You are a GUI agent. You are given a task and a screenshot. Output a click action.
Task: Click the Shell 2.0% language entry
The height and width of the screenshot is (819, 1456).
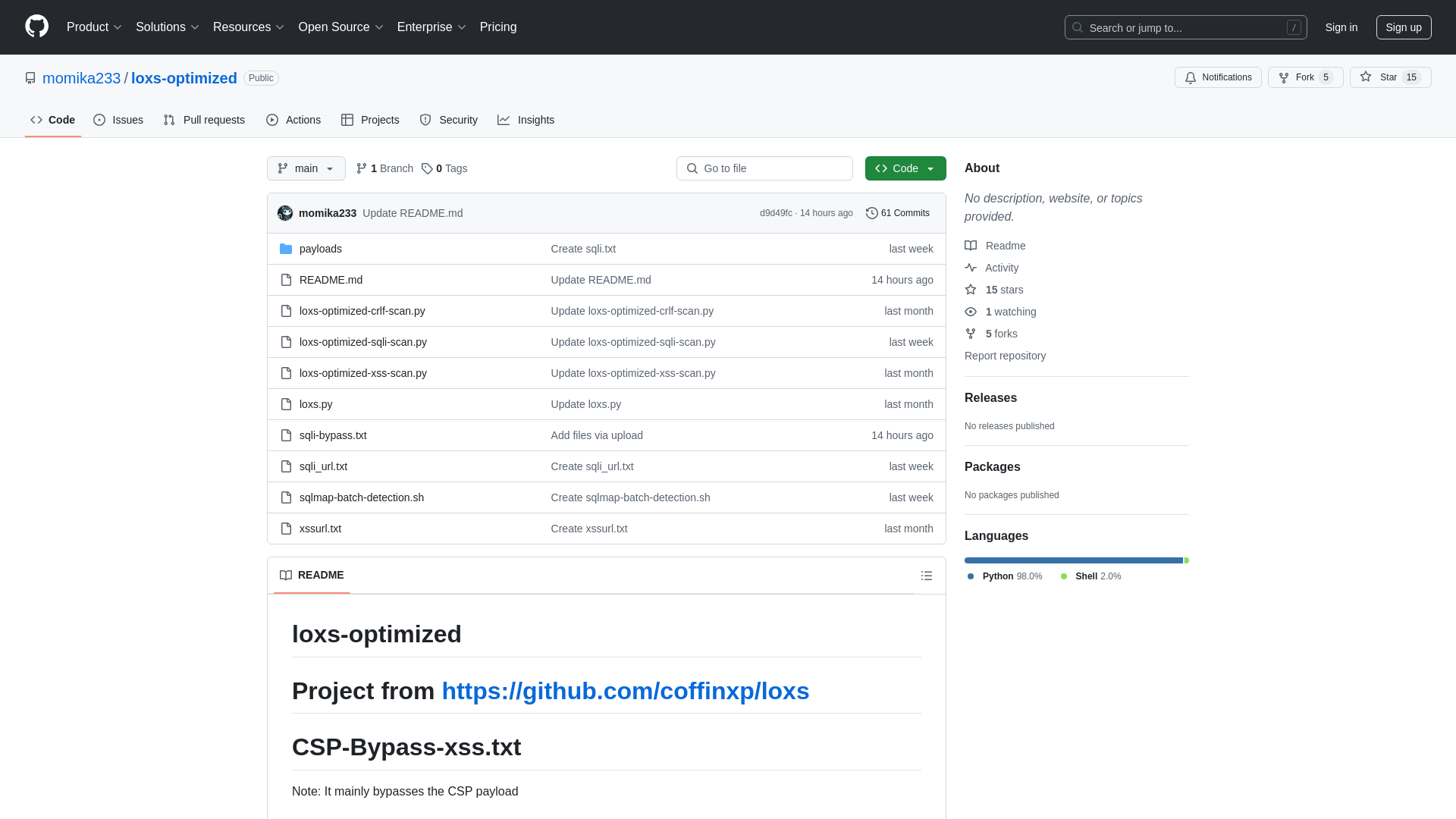pyautogui.click(x=1090, y=576)
